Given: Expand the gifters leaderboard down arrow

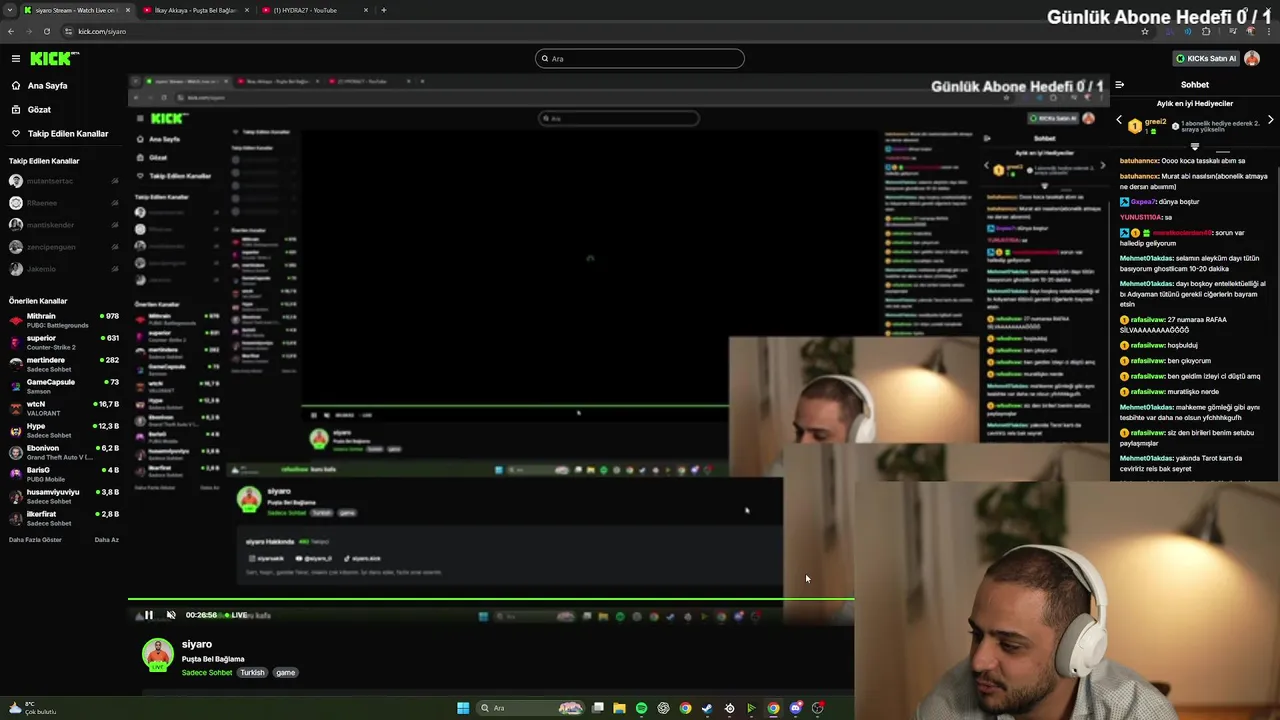Looking at the screenshot, I should [x=1194, y=147].
